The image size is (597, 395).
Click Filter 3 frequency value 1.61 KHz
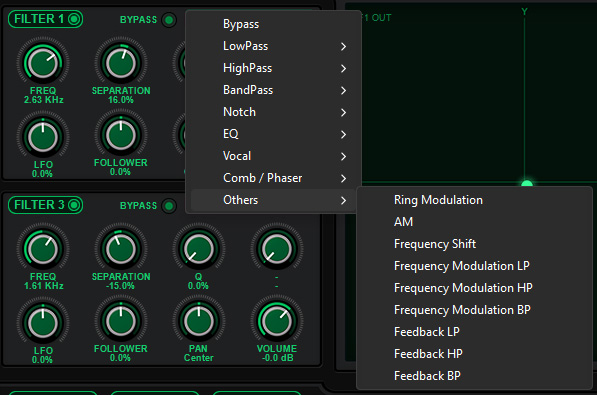point(43,286)
